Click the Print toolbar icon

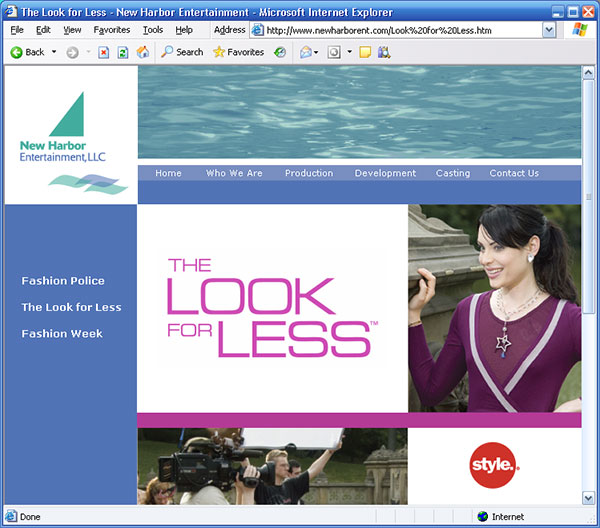tap(334, 52)
